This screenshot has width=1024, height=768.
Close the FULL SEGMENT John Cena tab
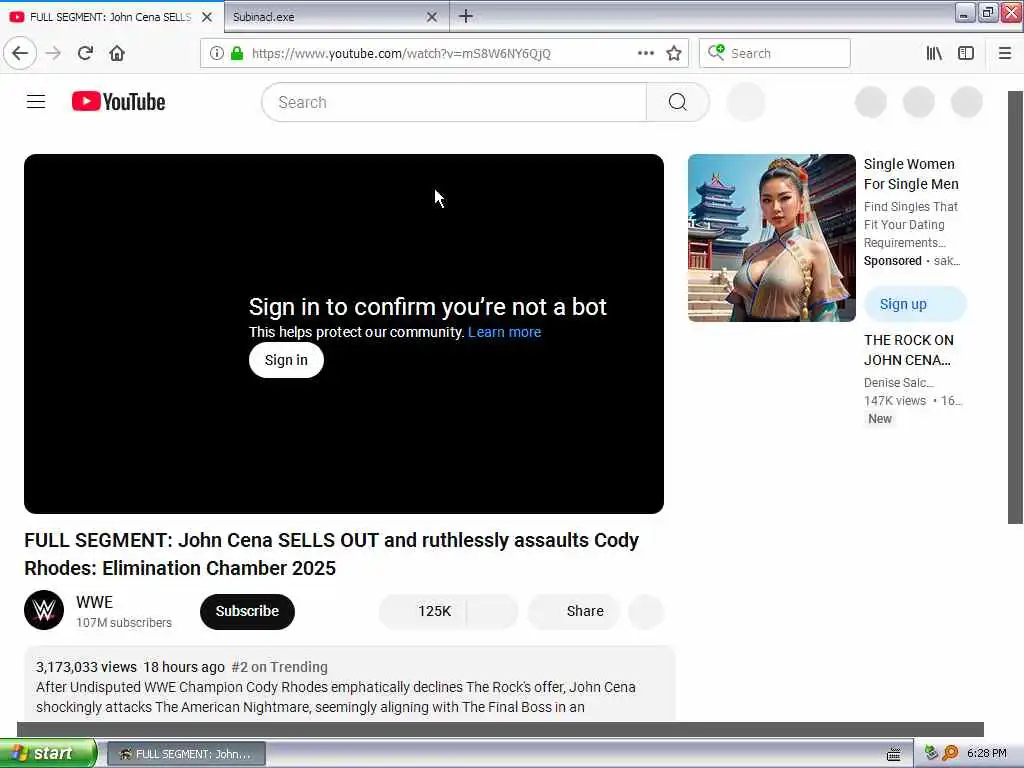[207, 17]
